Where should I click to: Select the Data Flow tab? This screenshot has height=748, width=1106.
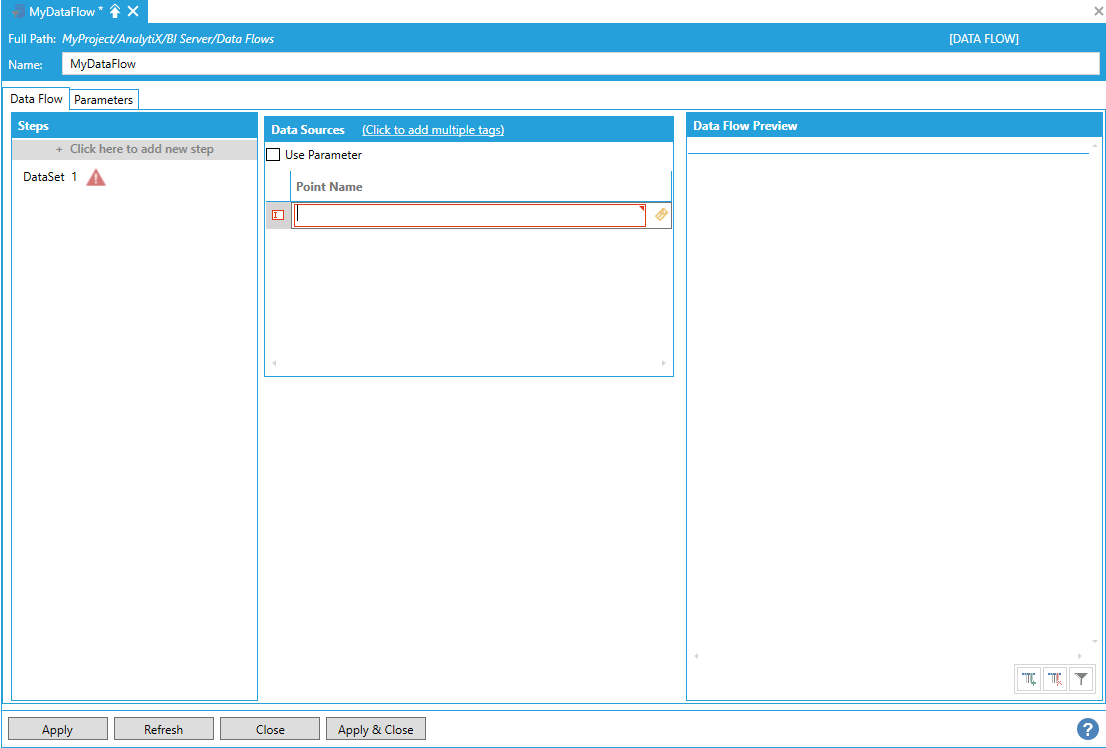coord(36,99)
